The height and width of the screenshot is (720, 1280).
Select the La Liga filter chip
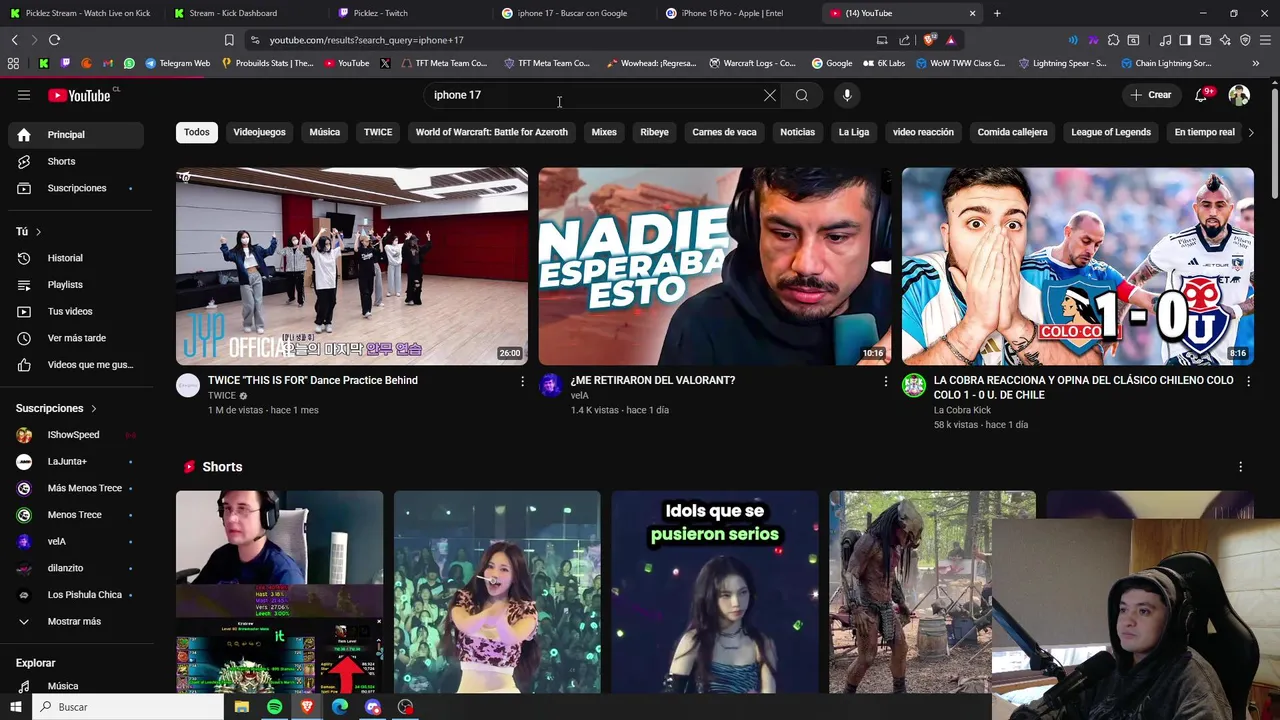click(854, 132)
